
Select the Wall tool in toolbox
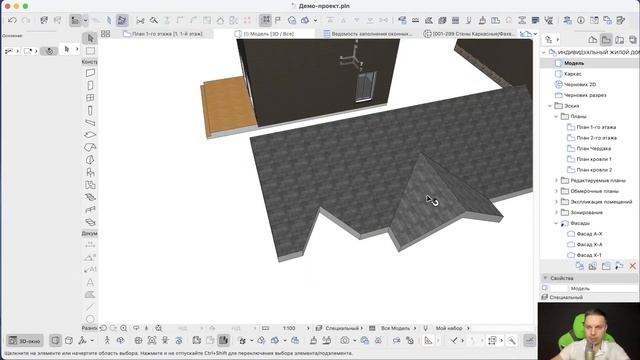(90, 73)
